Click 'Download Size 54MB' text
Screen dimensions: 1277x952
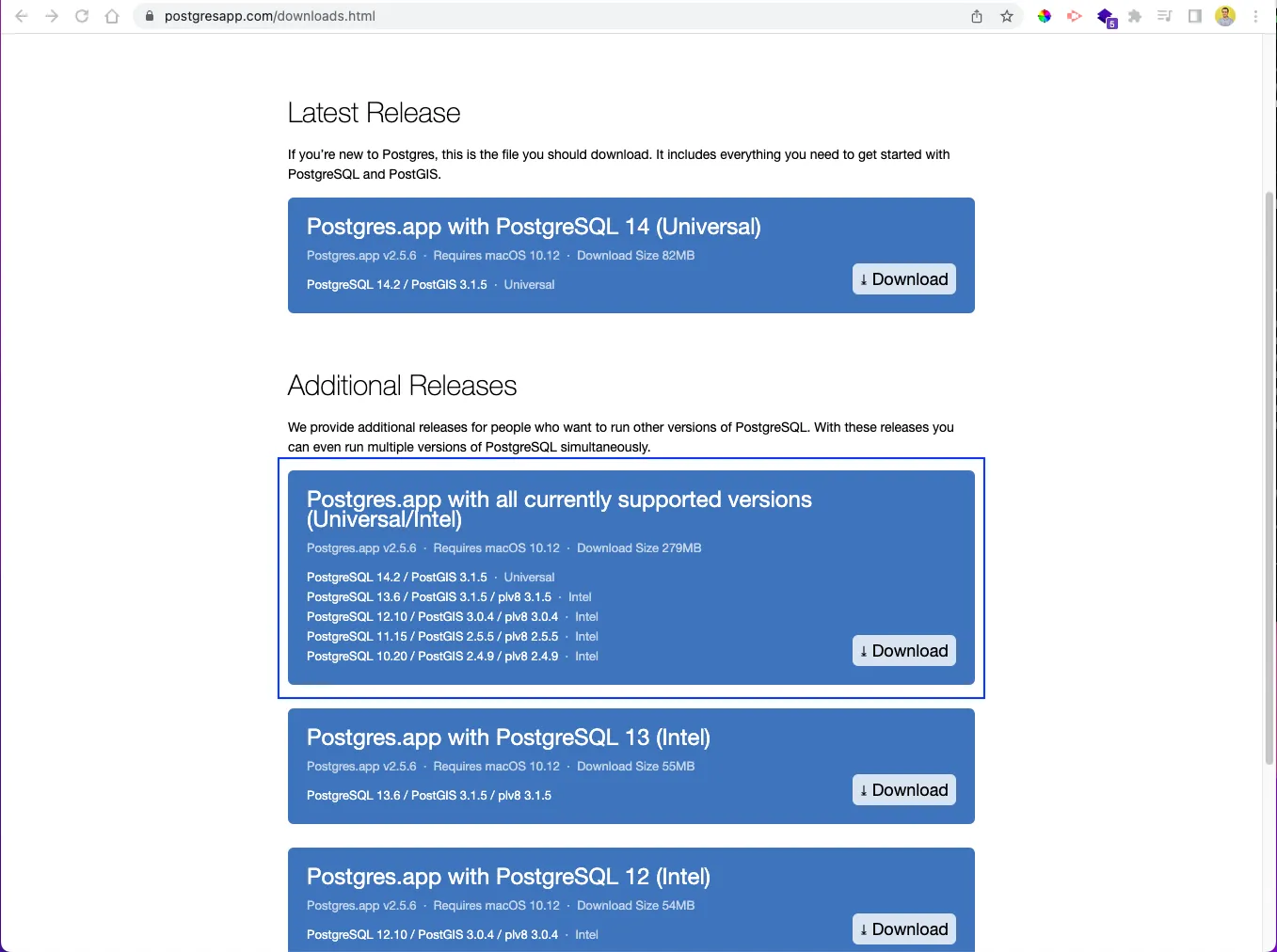point(635,906)
